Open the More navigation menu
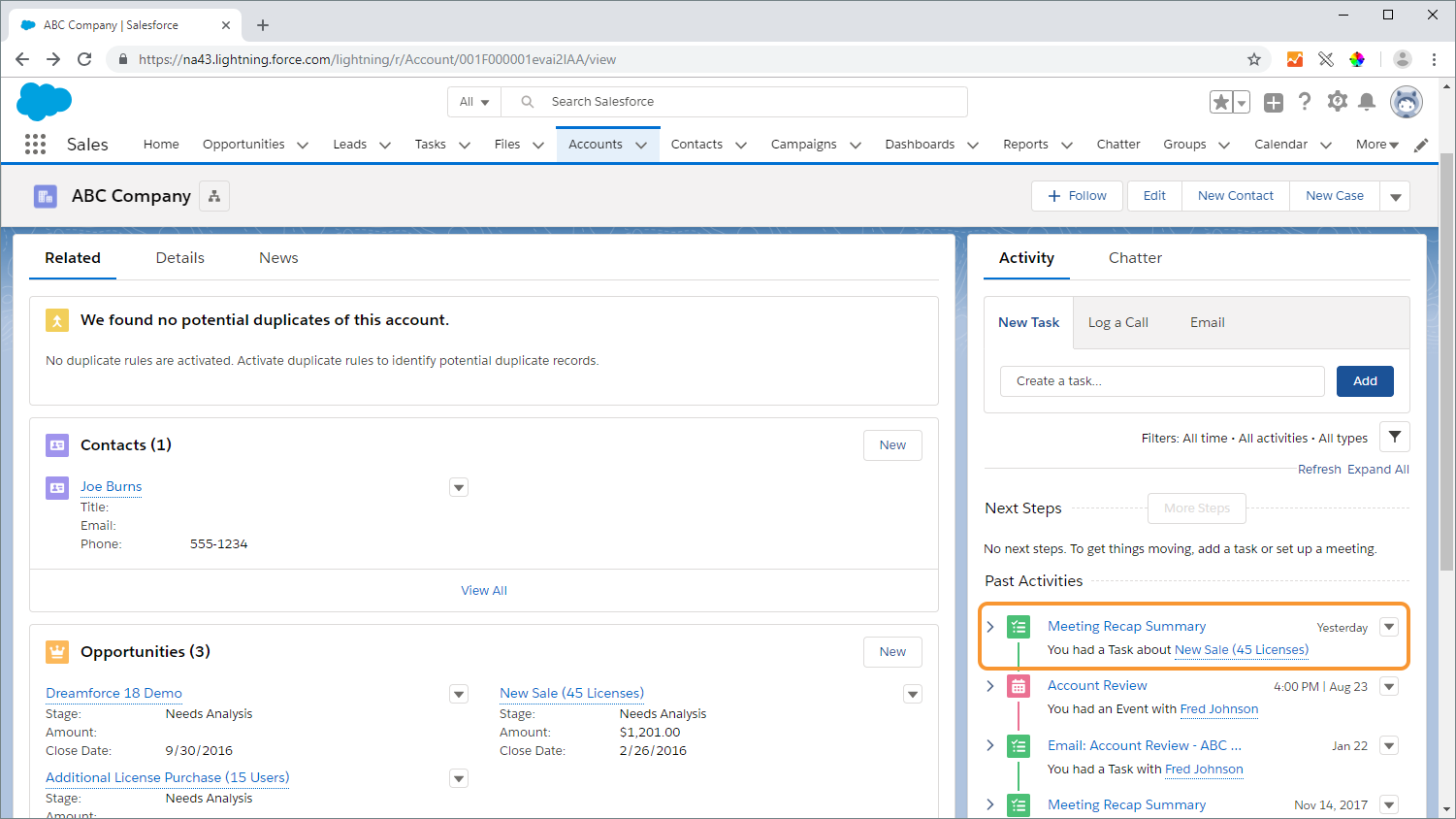This screenshot has height=819, width=1456. point(1377,145)
